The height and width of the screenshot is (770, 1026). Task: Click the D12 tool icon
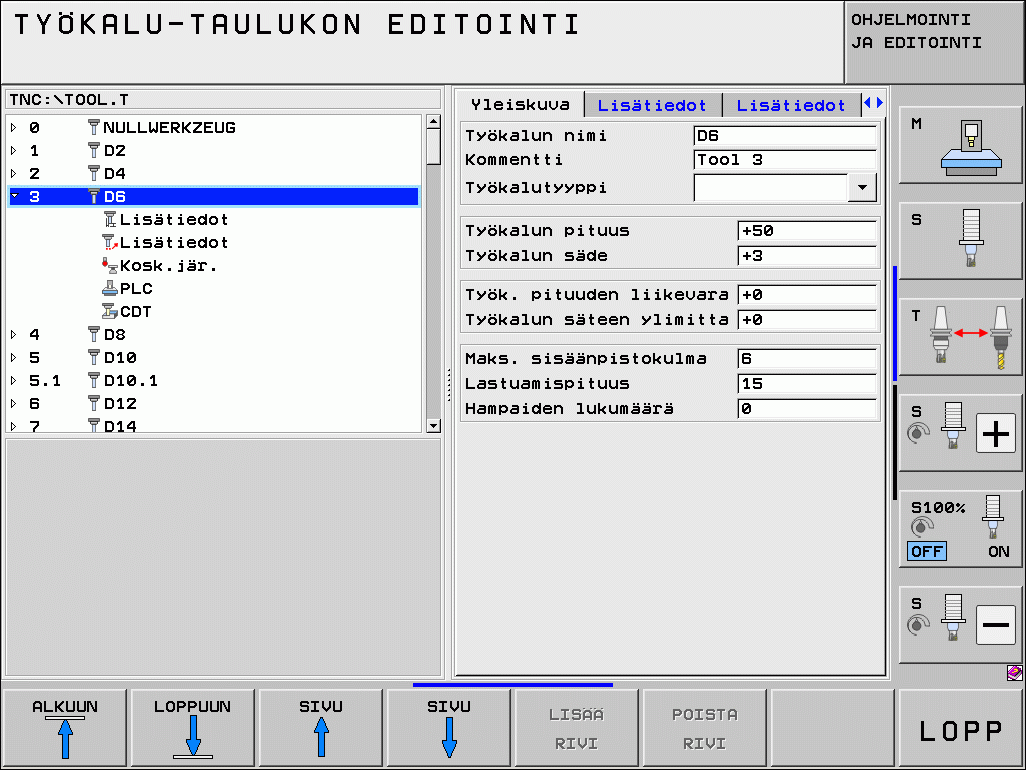[94, 403]
